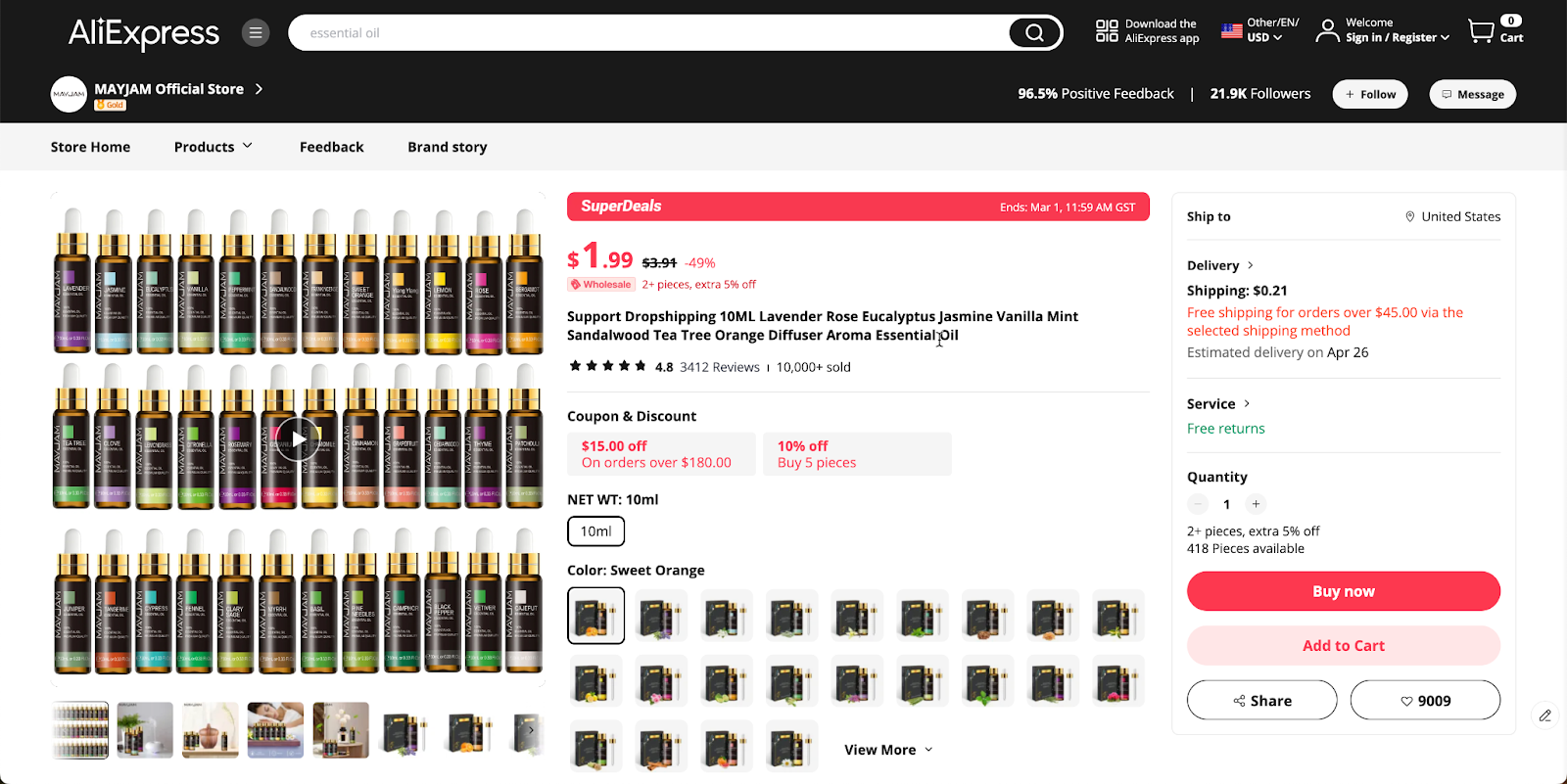The height and width of the screenshot is (784, 1567).
Task: Click 96.5% Positive Feedback text
Action: click(x=1095, y=94)
